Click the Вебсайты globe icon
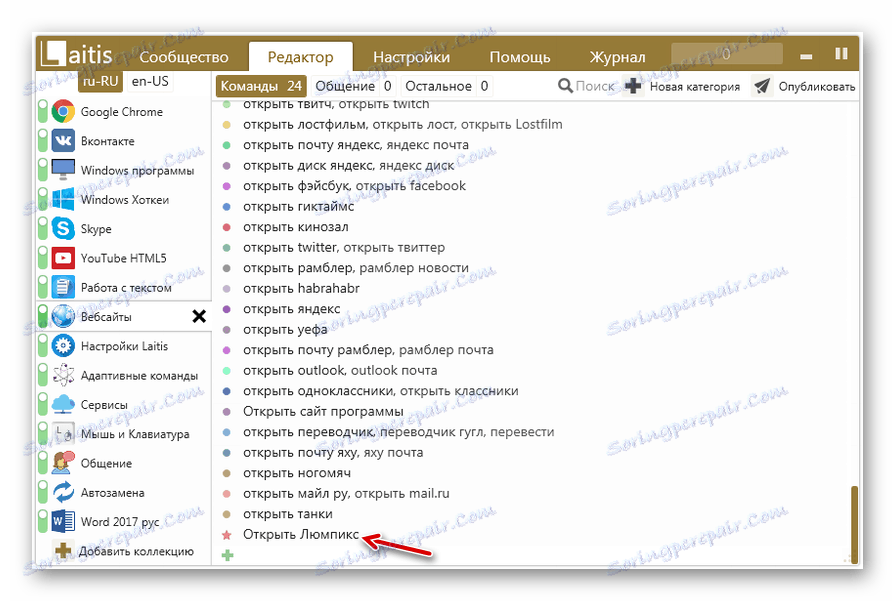 click(63, 317)
